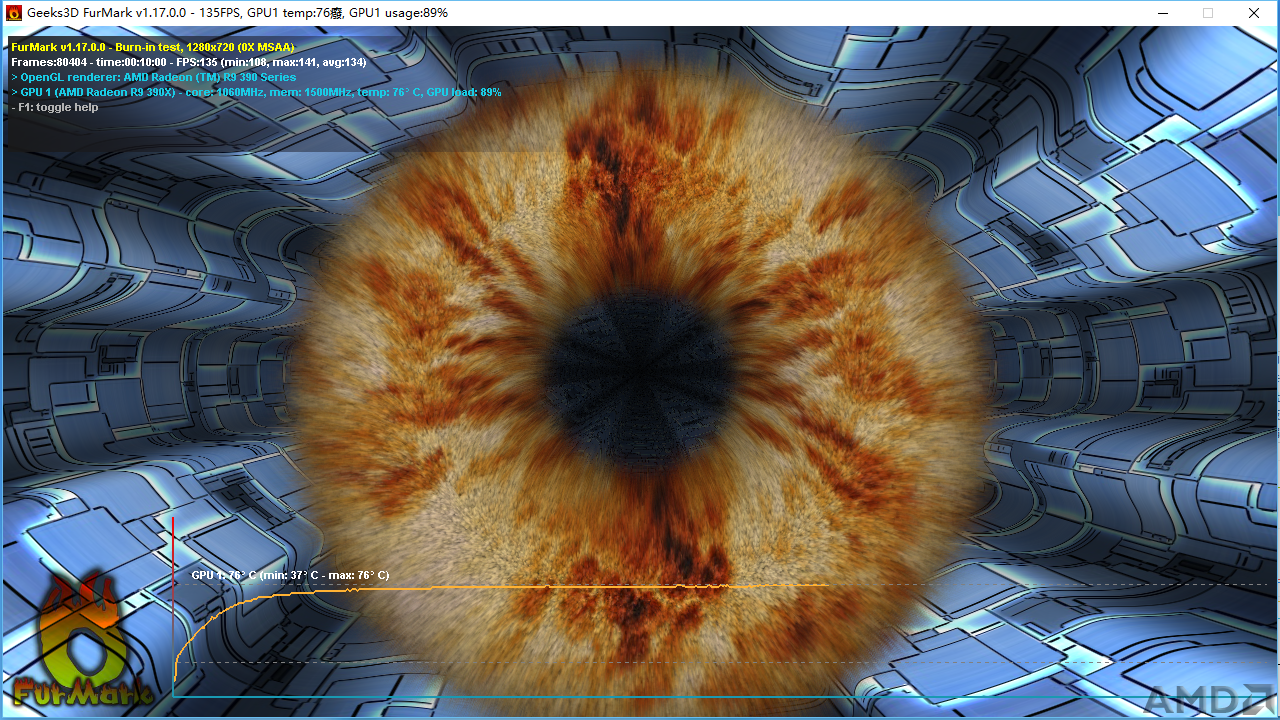This screenshot has height=720, width=1280.
Task: Click the GPU temperature graph label
Action: (x=290, y=575)
